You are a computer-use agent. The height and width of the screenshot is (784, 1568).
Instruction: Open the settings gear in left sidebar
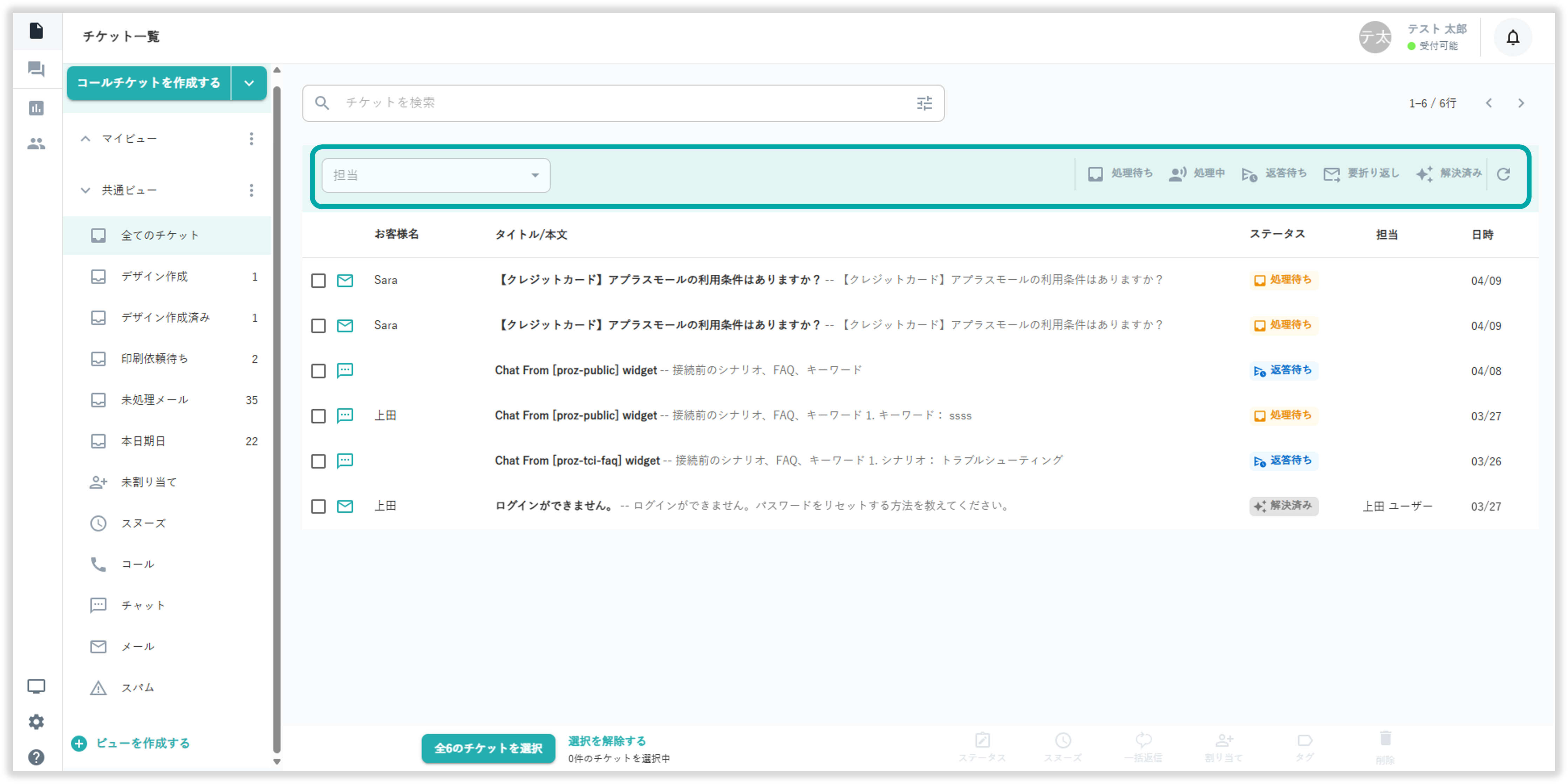(36, 722)
